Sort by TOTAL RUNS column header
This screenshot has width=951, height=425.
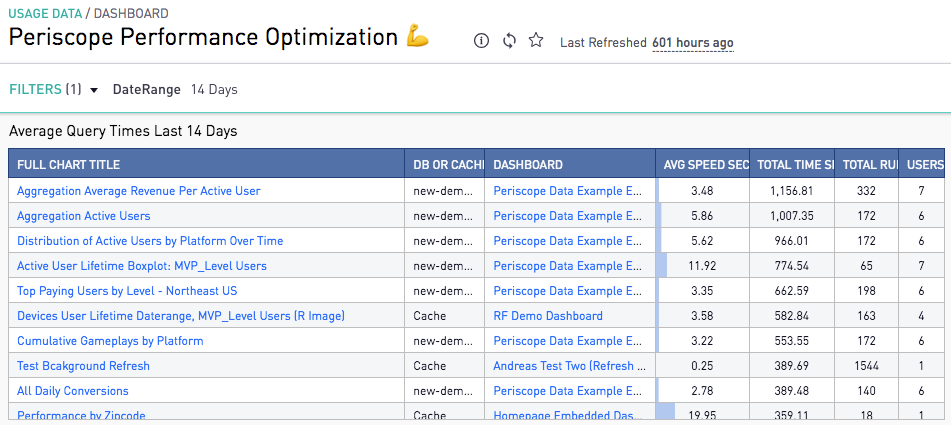click(867, 164)
